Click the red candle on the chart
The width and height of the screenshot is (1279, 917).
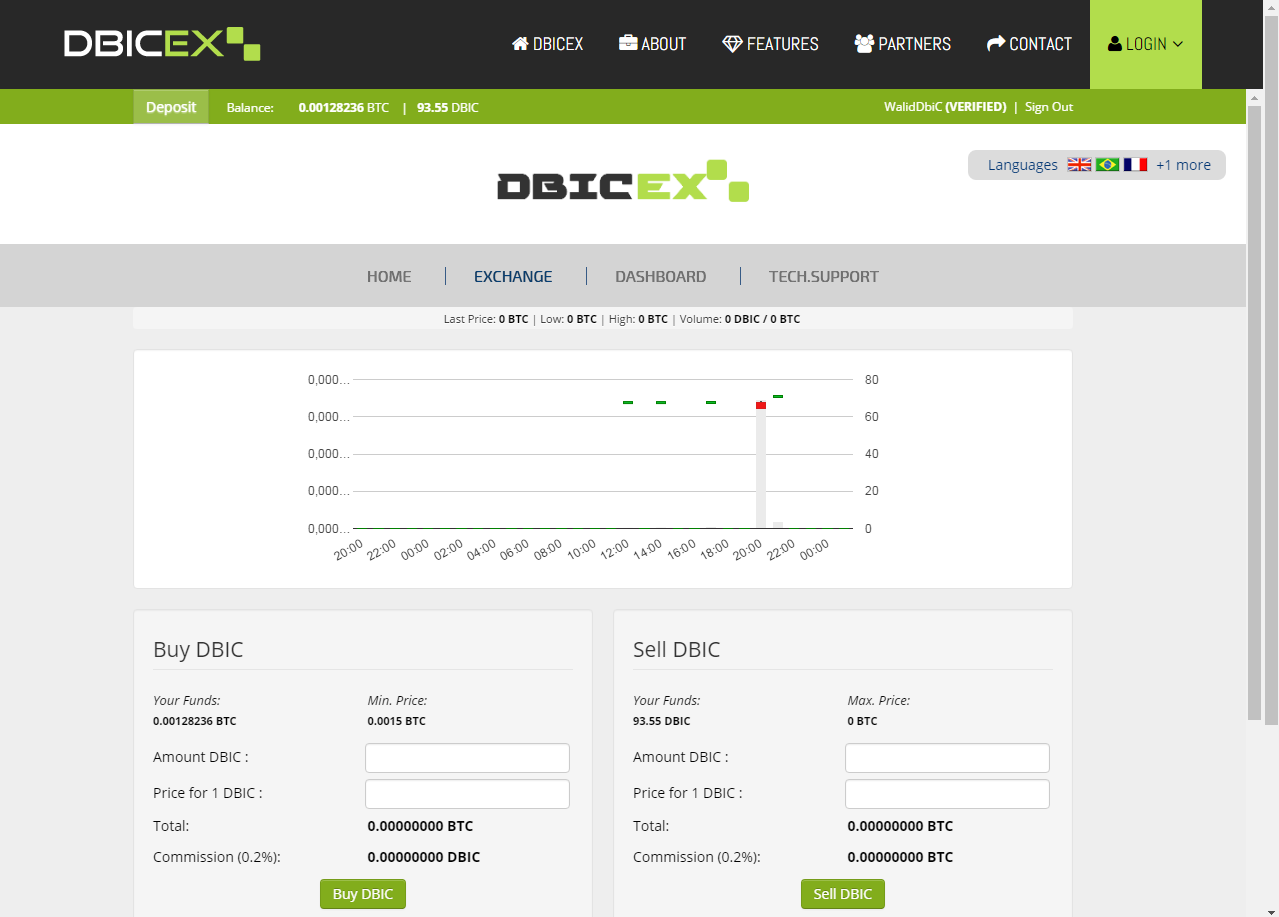(761, 405)
